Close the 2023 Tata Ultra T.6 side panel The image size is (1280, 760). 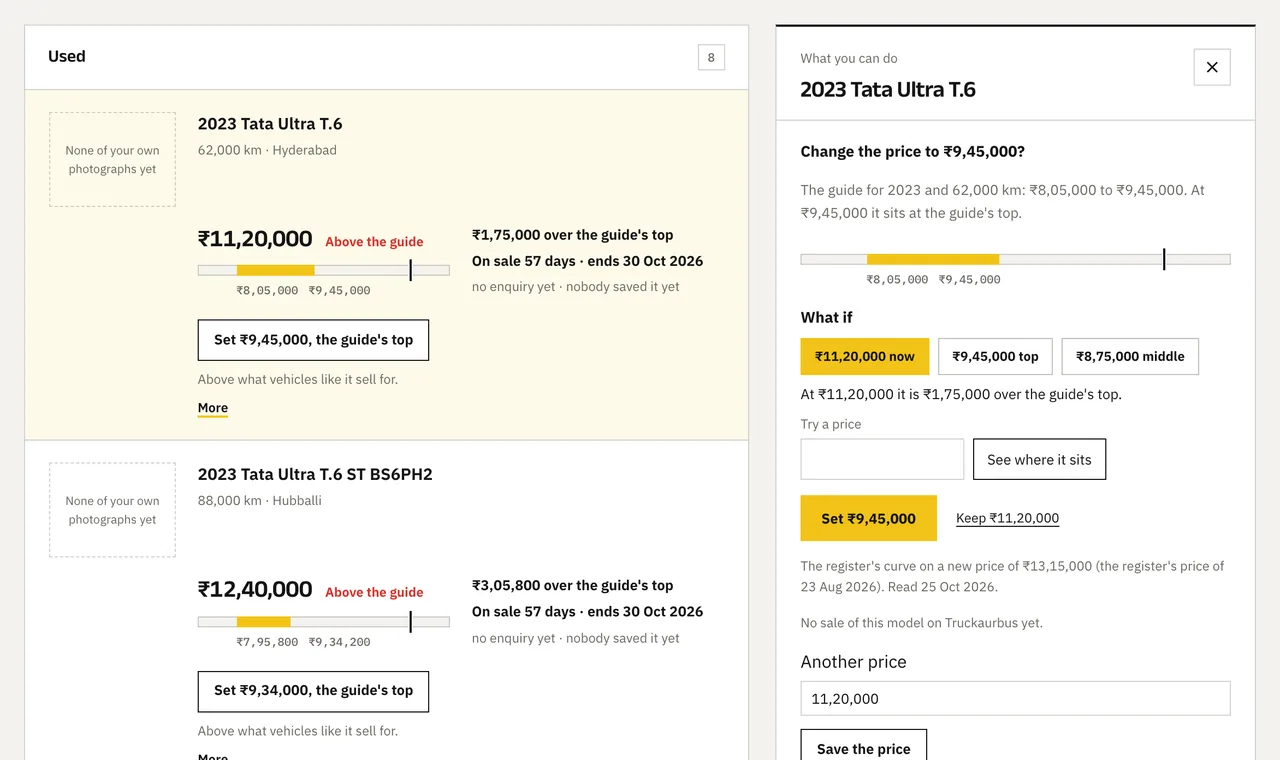click(x=1212, y=67)
